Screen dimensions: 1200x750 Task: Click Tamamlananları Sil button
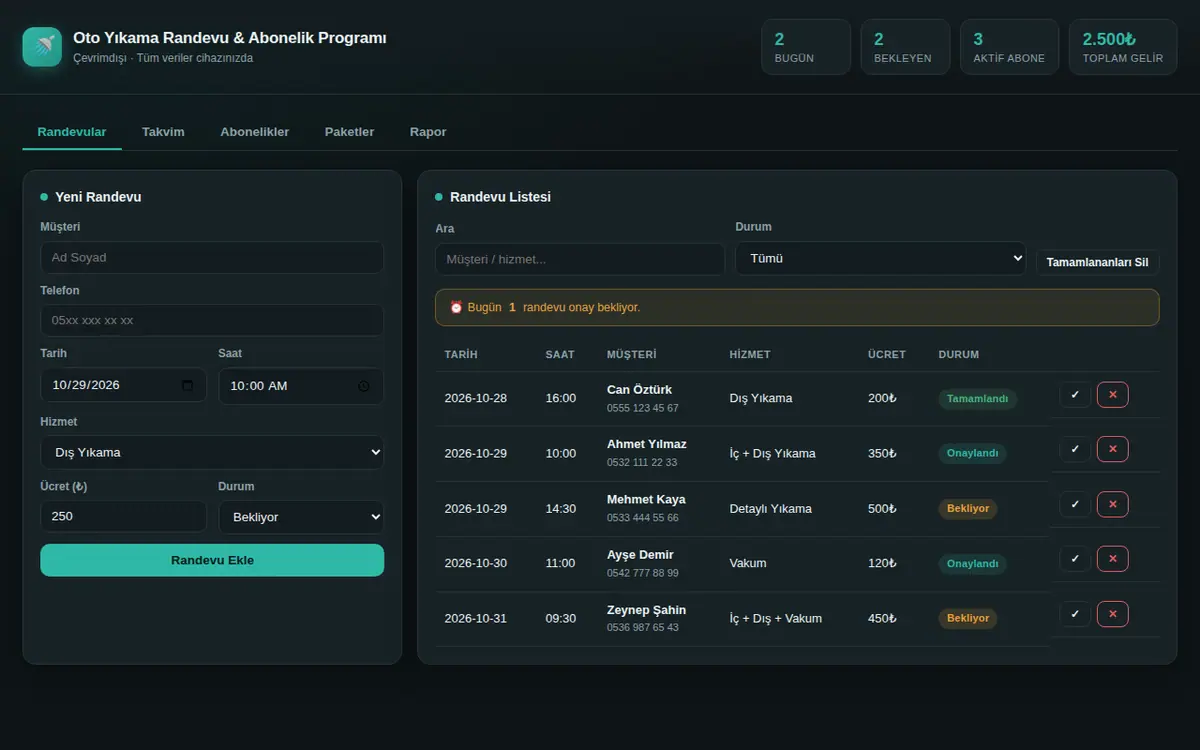1097,263
